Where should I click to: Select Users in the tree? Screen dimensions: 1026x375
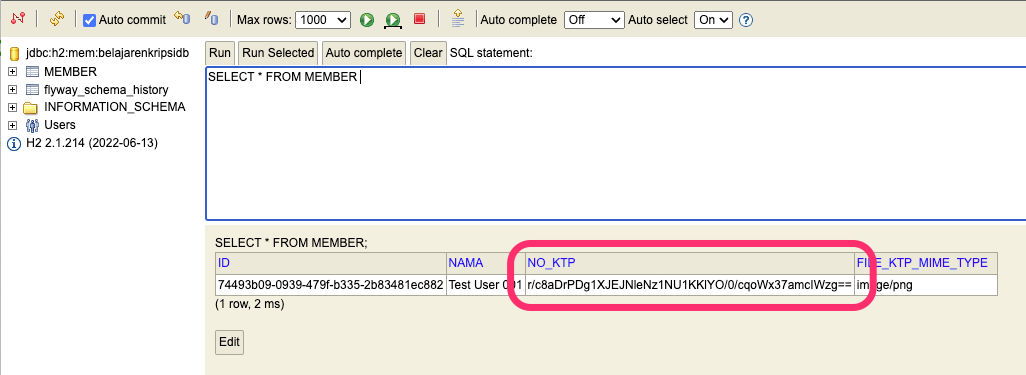coord(60,124)
